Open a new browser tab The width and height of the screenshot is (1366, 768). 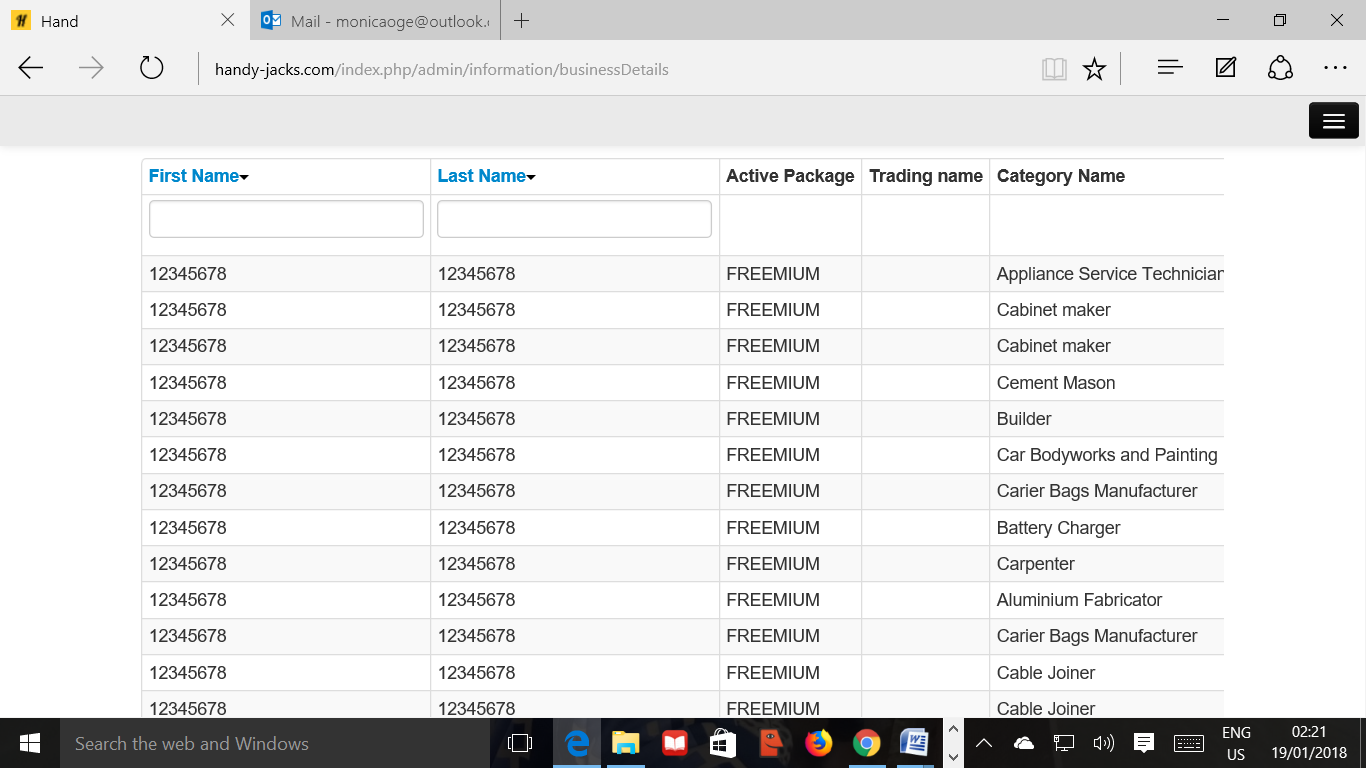(x=521, y=21)
